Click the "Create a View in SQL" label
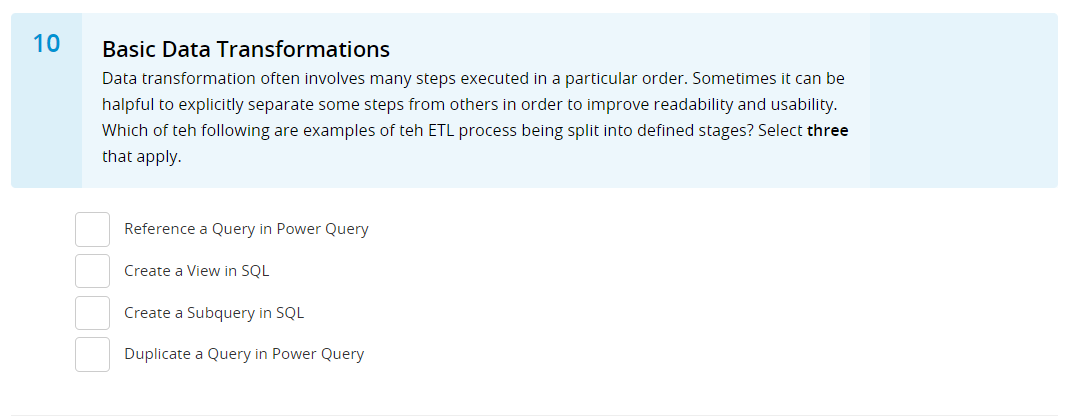 pos(196,271)
